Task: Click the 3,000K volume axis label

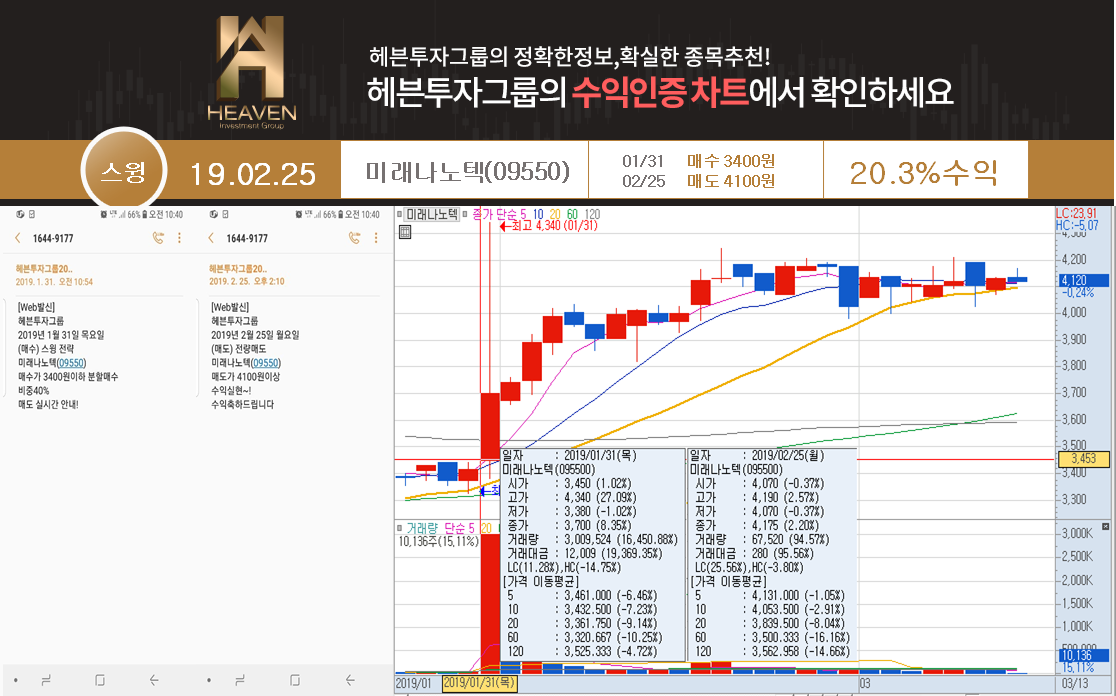Action: 1077,533
